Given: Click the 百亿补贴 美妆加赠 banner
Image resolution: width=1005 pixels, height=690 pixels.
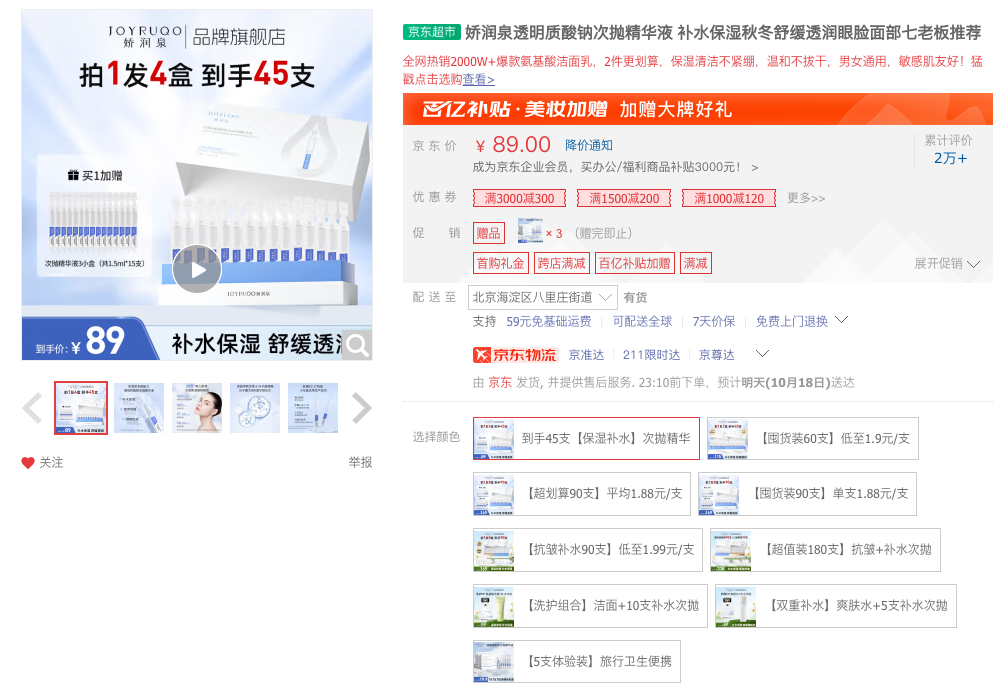Looking at the screenshot, I should coord(697,109).
